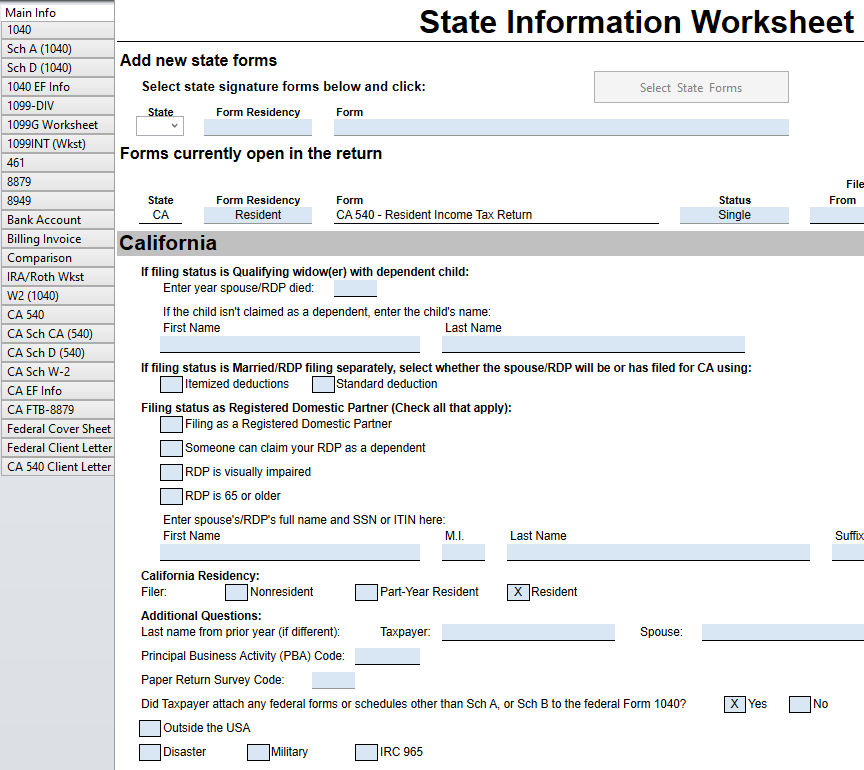
Task: Select the Part-Year Resident filer checkbox
Action: click(x=366, y=593)
